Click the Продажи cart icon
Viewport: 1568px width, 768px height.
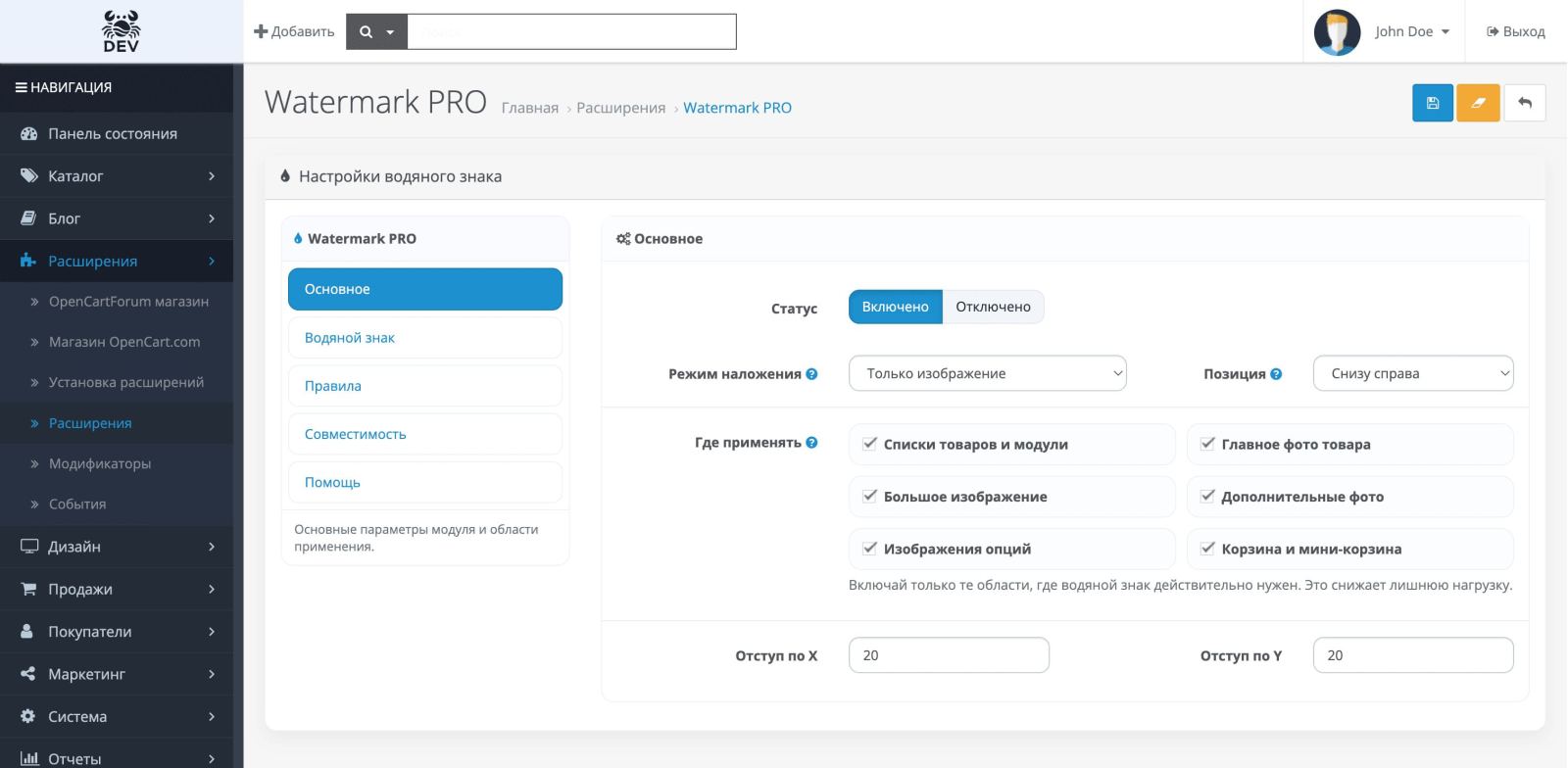28,589
